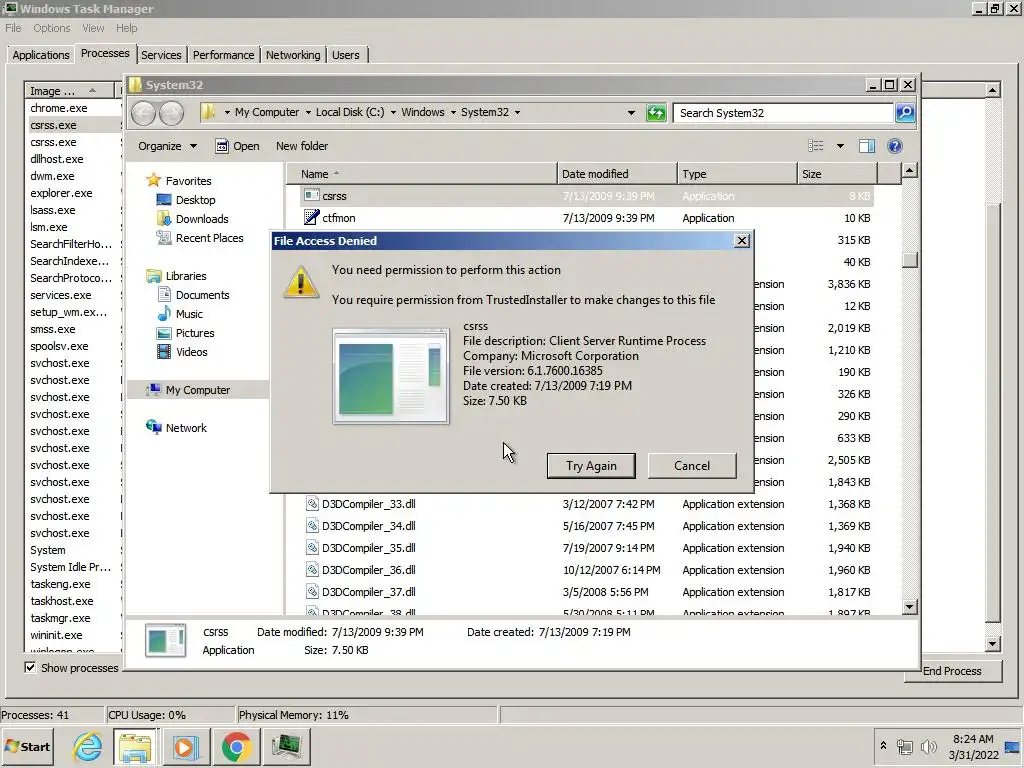
Task: Toggle Show processes from all users checkbox
Action: pos(30,667)
